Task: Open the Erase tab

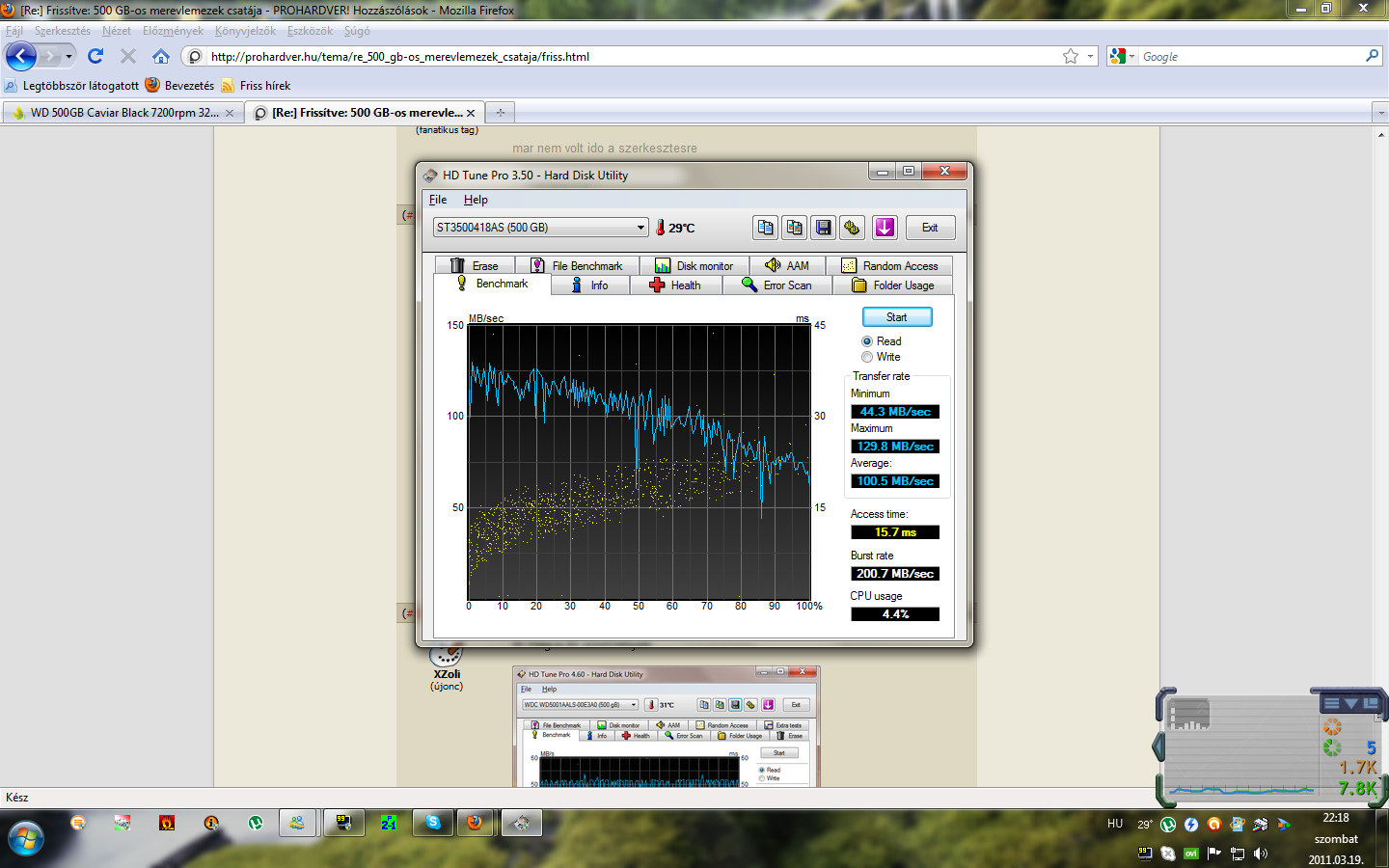Action: pyautogui.click(x=475, y=265)
